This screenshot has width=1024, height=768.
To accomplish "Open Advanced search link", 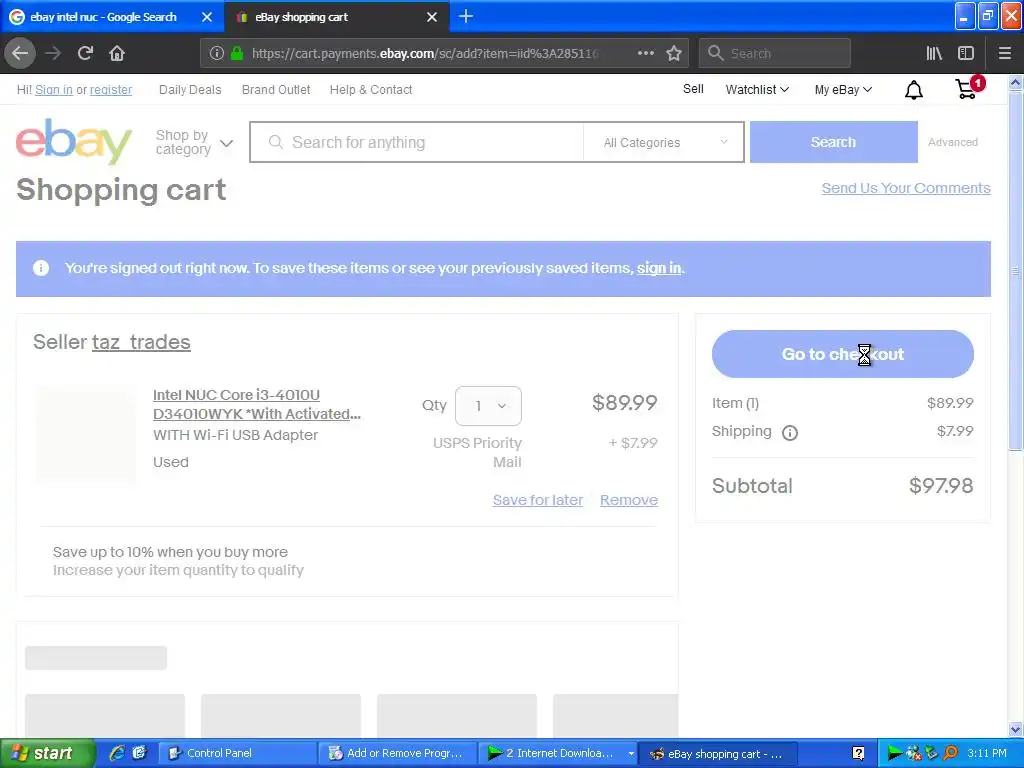I will tap(953, 142).
